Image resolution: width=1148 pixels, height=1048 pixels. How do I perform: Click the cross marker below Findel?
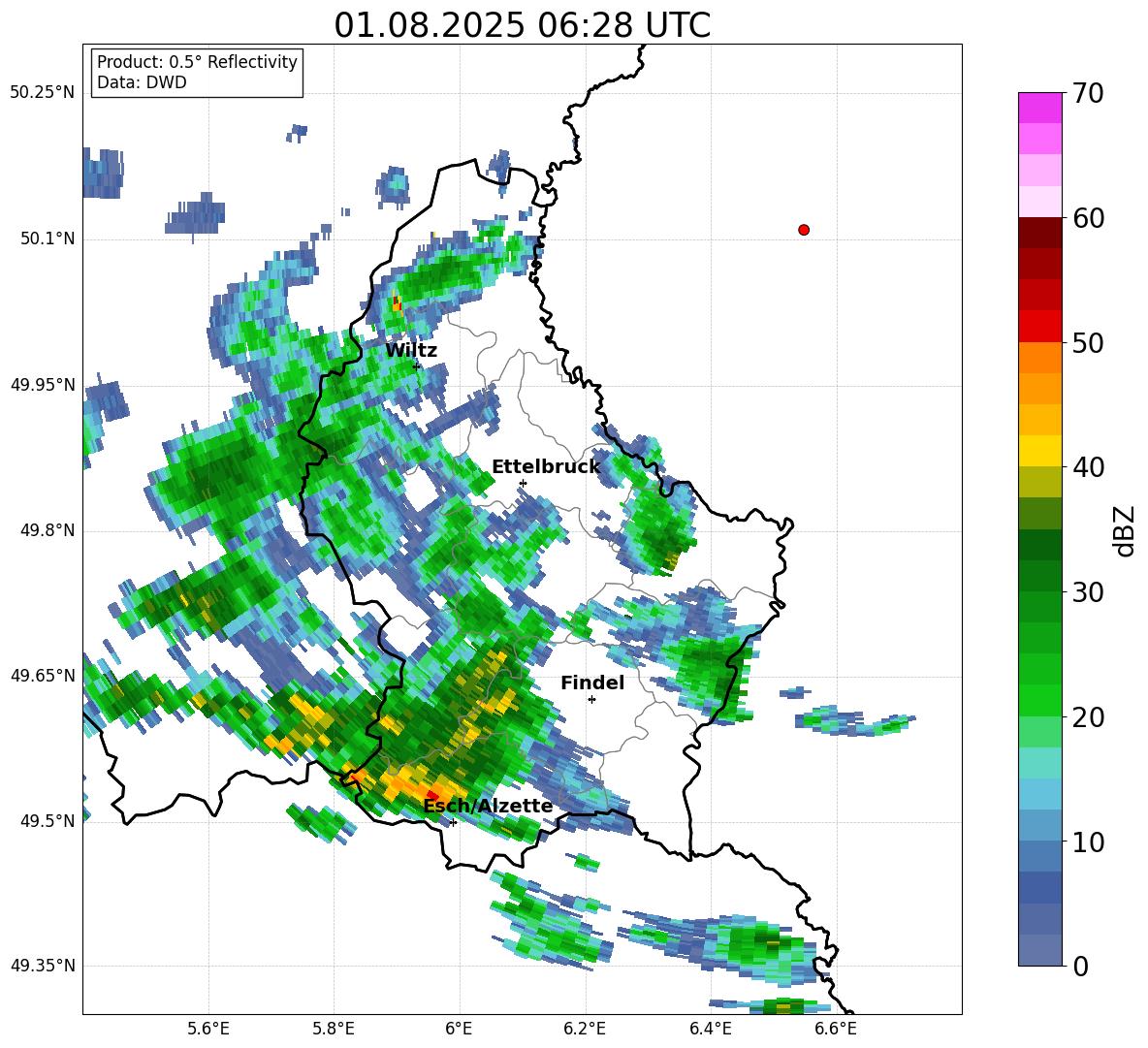591,700
